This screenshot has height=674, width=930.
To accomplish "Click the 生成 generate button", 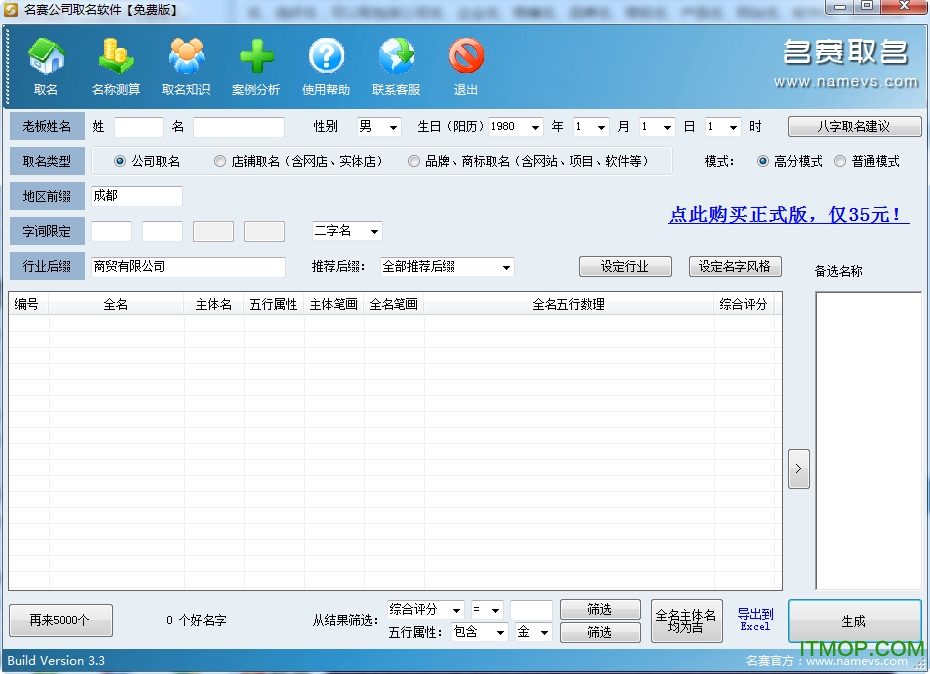I will click(855, 621).
